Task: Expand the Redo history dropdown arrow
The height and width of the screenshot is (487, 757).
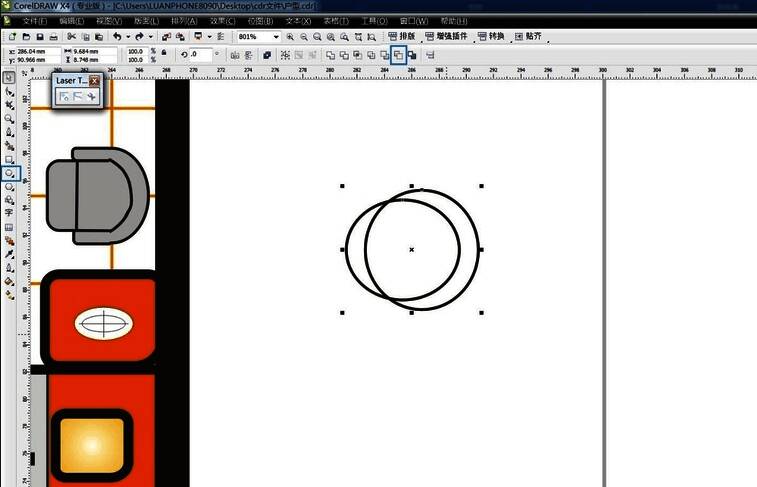Action: (x=152, y=37)
